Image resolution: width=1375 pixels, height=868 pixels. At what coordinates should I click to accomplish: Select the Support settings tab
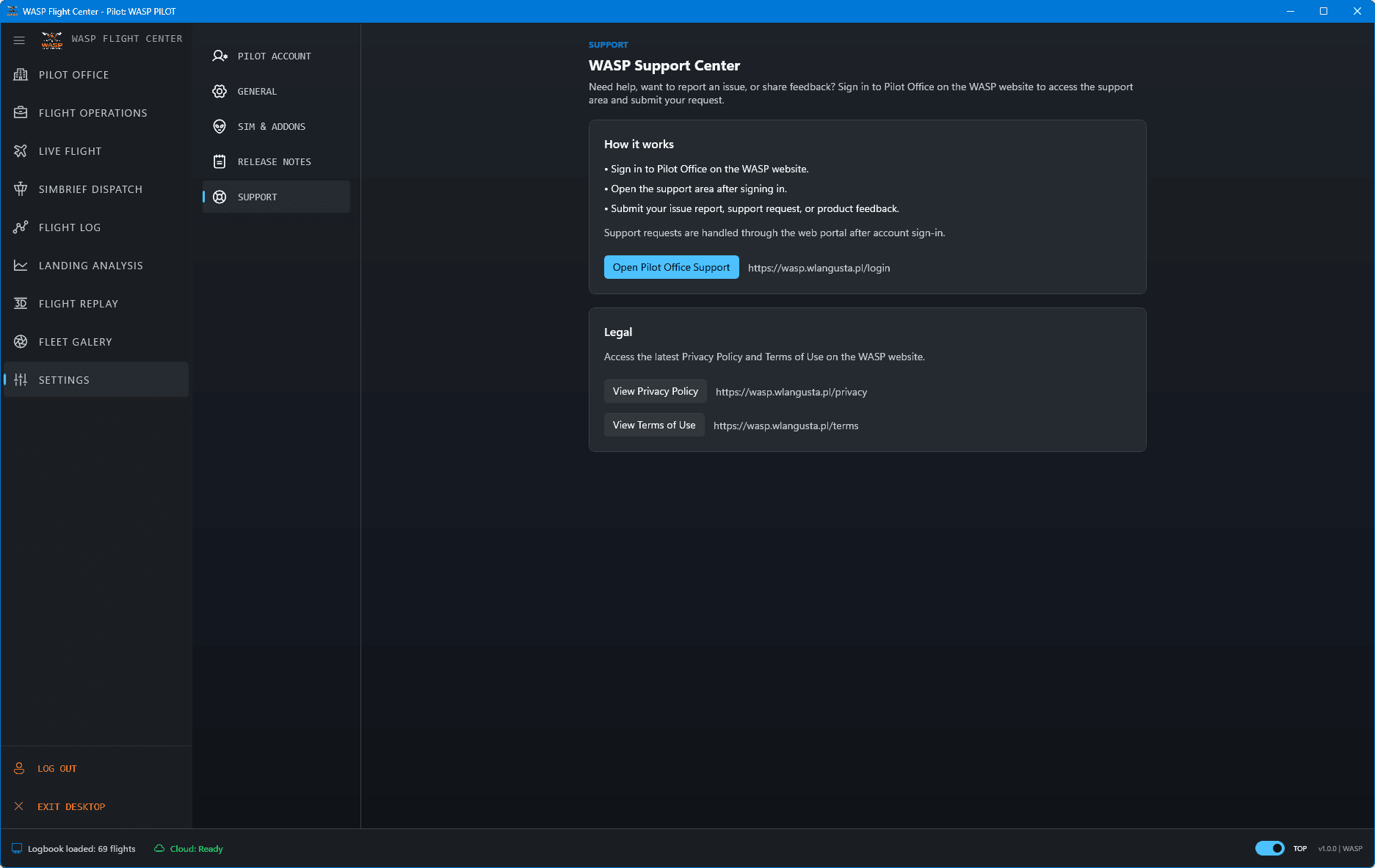[276, 197]
